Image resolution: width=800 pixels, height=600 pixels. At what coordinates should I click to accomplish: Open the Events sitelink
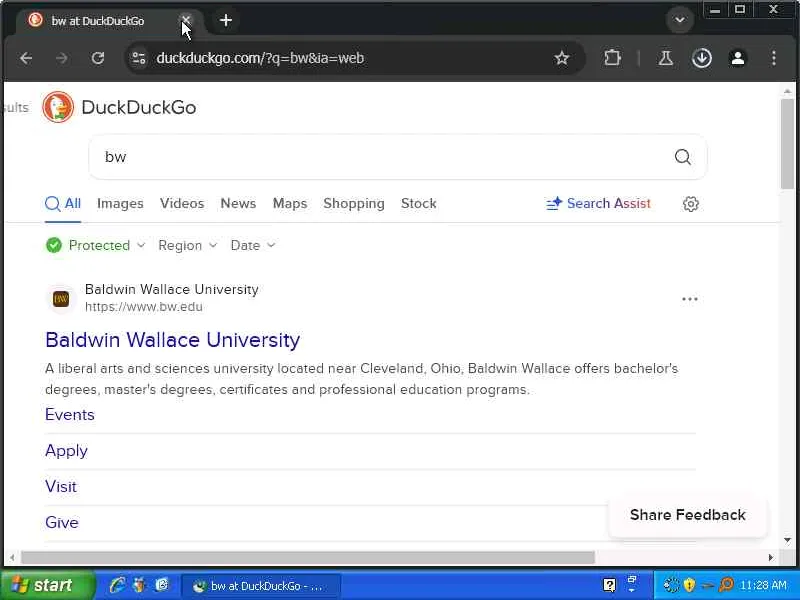pos(70,415)
